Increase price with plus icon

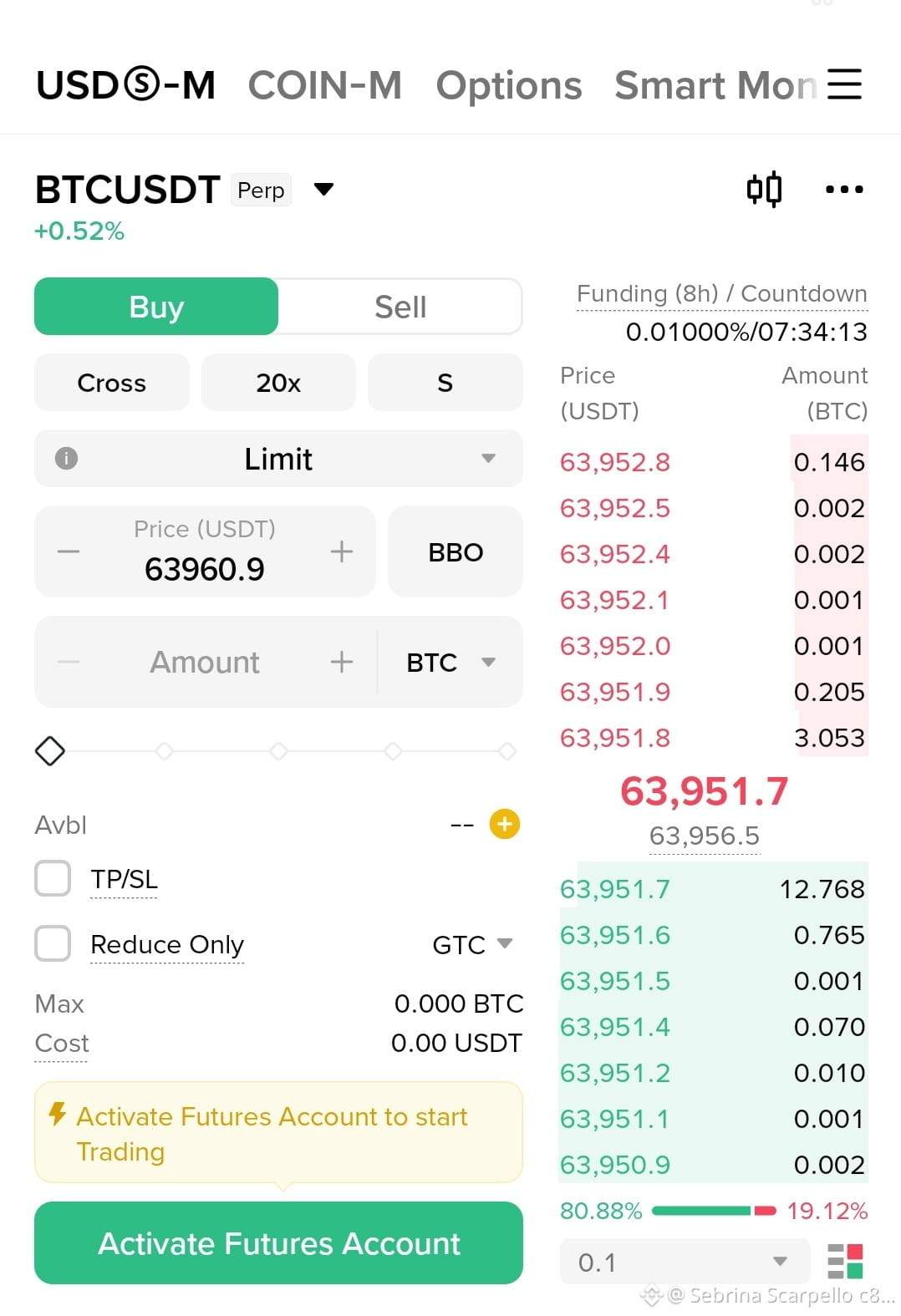click(341, 551)
